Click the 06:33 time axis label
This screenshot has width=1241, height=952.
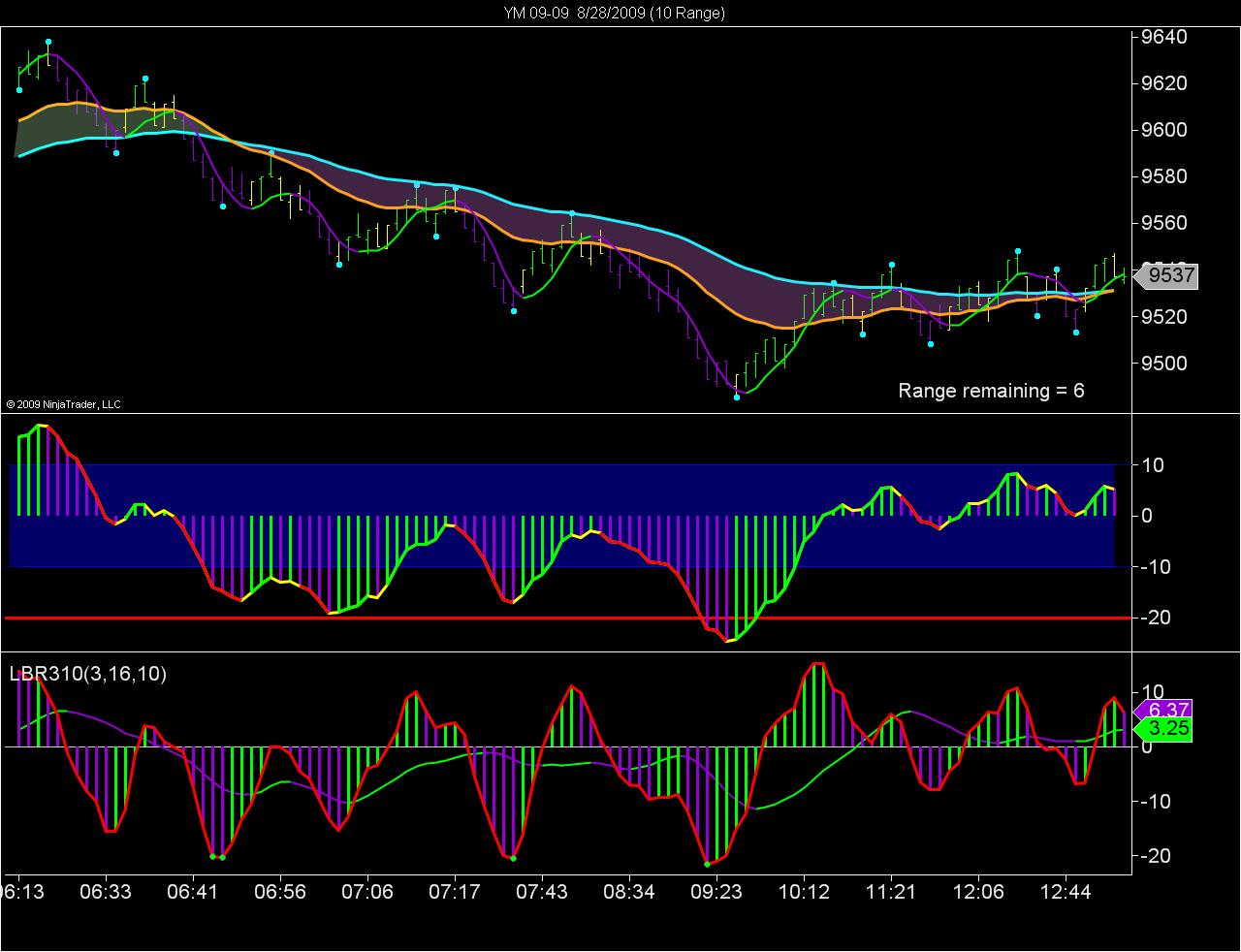click(106, 890)
